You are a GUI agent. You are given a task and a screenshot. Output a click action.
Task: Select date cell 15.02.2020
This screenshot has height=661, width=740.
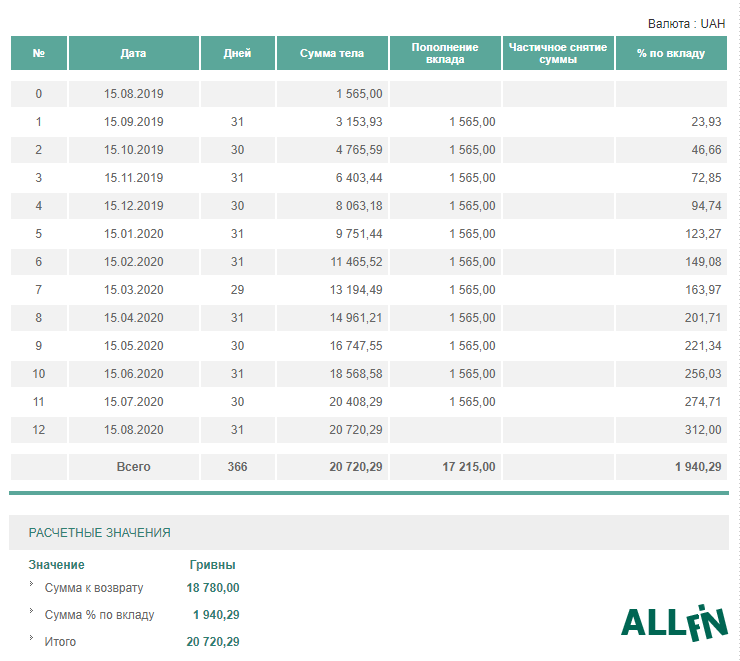click(x=134, y=262)
